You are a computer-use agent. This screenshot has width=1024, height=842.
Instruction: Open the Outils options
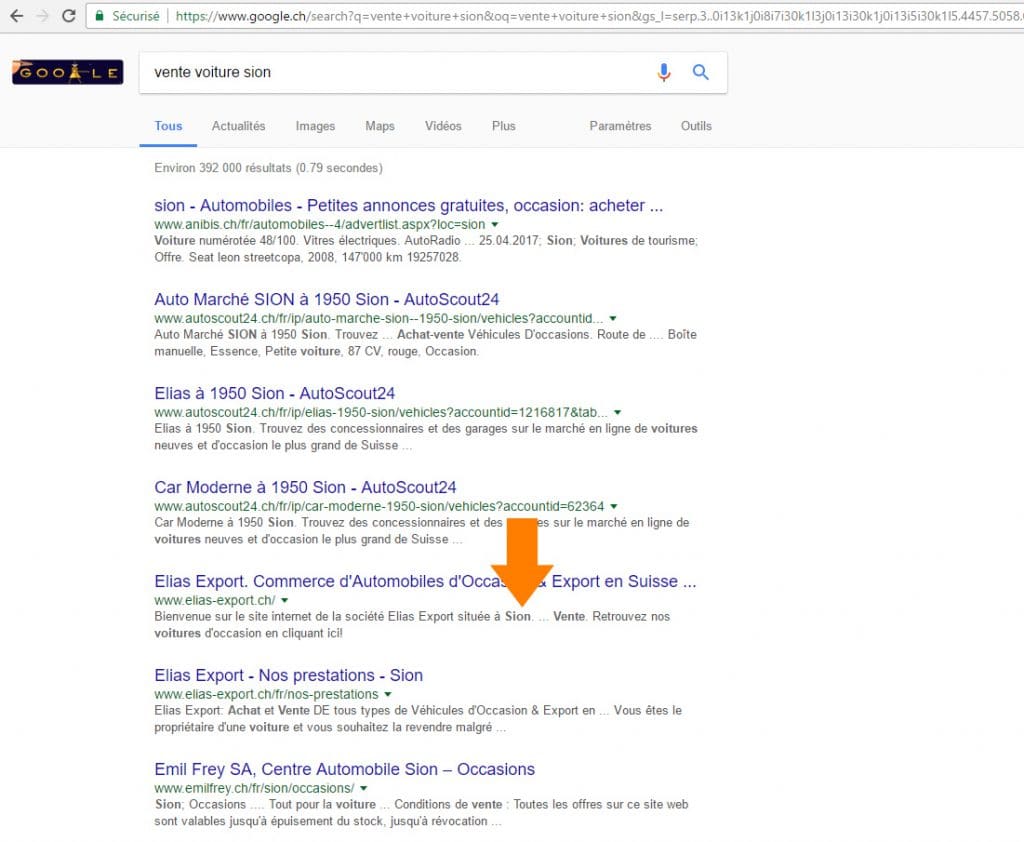click(696, 126)
